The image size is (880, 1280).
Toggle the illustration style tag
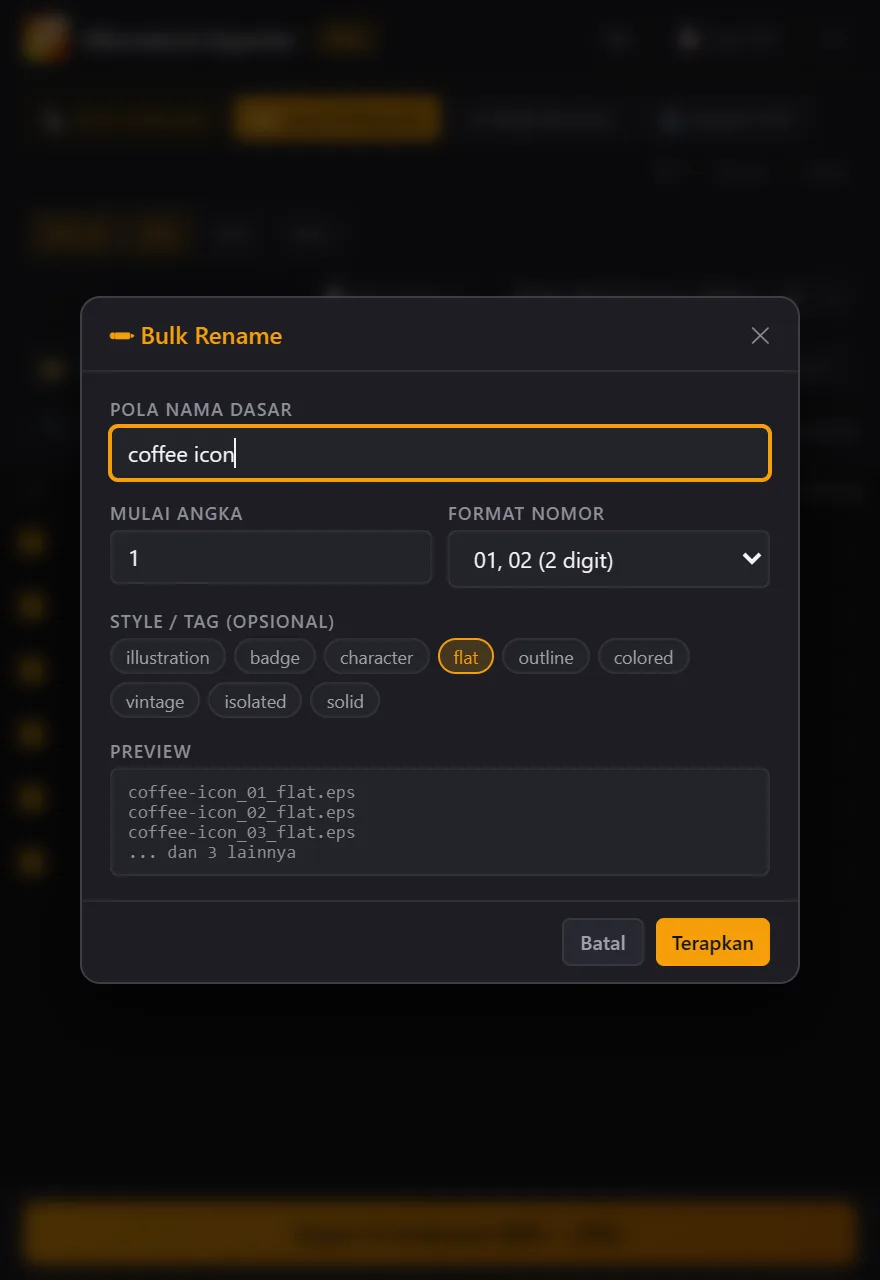coord(168,657)
